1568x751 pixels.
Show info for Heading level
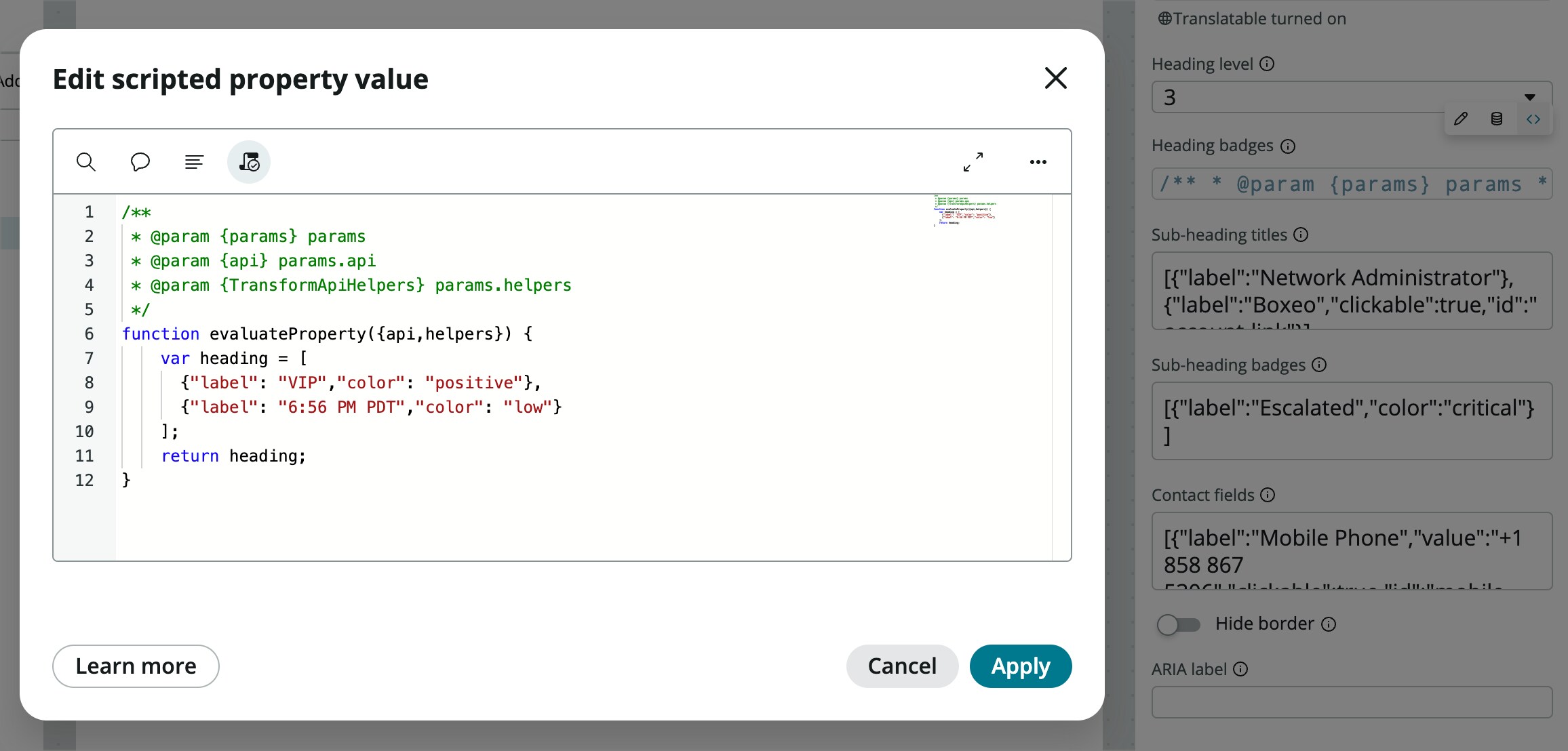1267,64
